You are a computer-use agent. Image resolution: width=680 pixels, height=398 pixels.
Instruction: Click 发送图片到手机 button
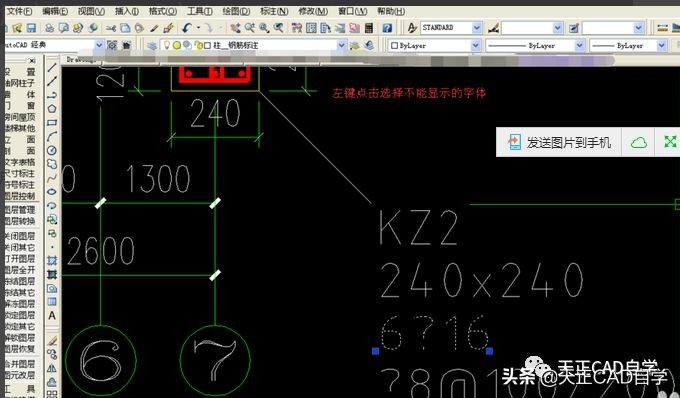coord(559,142)
